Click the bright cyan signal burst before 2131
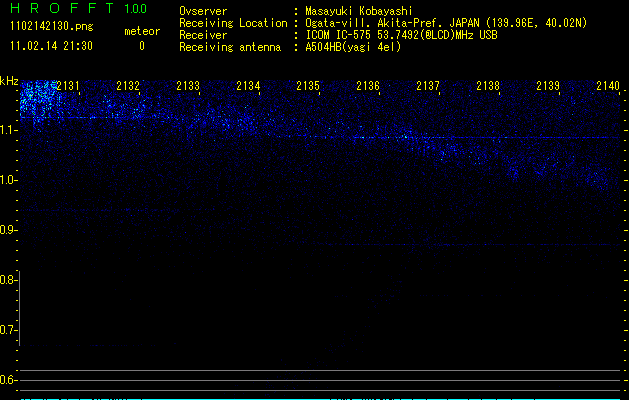The image size is (629, 400). click(38, 100)
